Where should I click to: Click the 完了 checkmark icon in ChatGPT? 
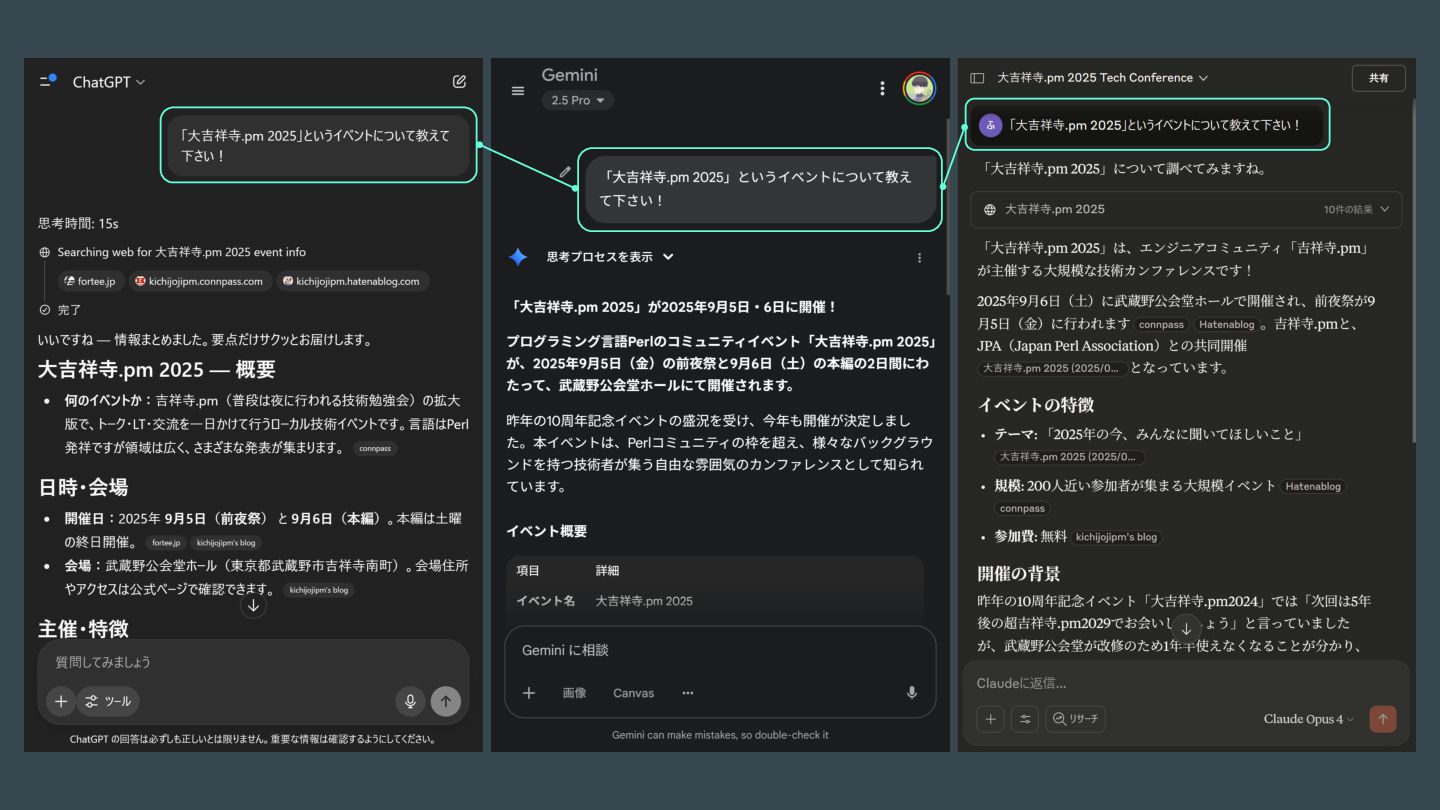click(45, 310)
